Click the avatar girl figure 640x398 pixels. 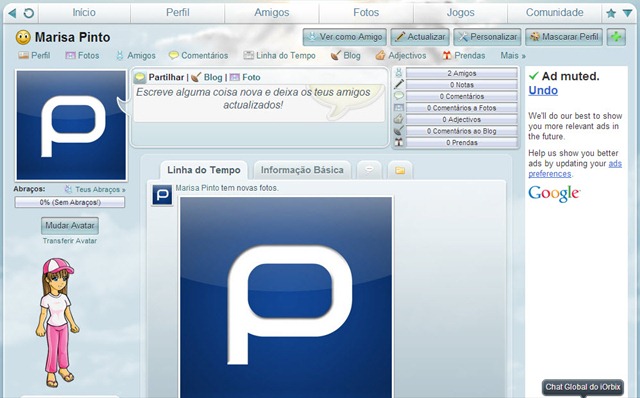[x=57, y=322]
